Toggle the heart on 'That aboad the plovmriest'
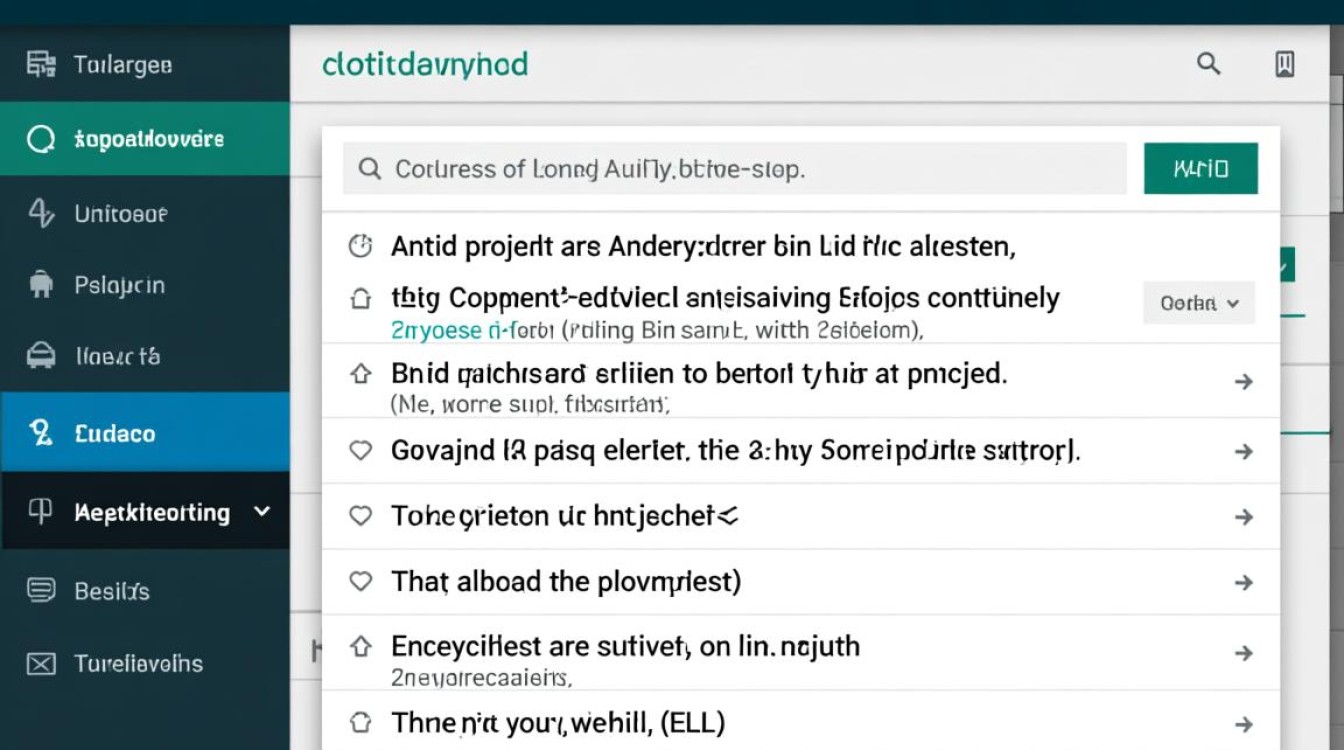Viewport: 1344px width, 750px height. point(361,581)
